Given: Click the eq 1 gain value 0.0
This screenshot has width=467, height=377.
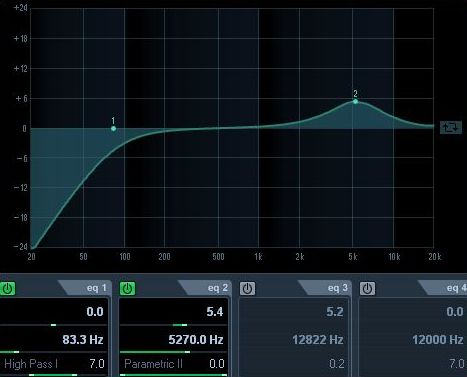Looking at the screenshot, I should click(x=95, y=312).
